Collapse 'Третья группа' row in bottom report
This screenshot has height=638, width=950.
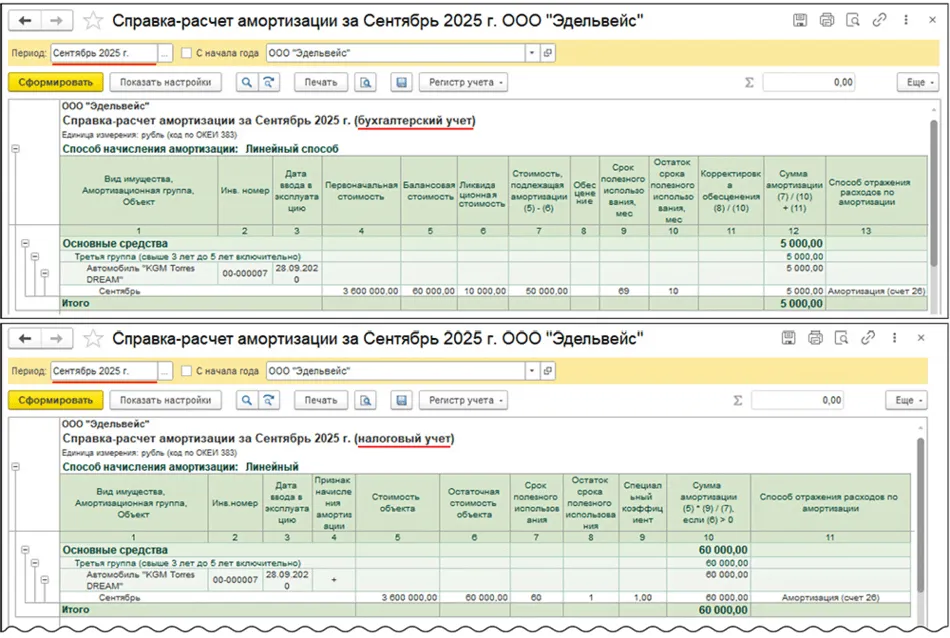35,563
